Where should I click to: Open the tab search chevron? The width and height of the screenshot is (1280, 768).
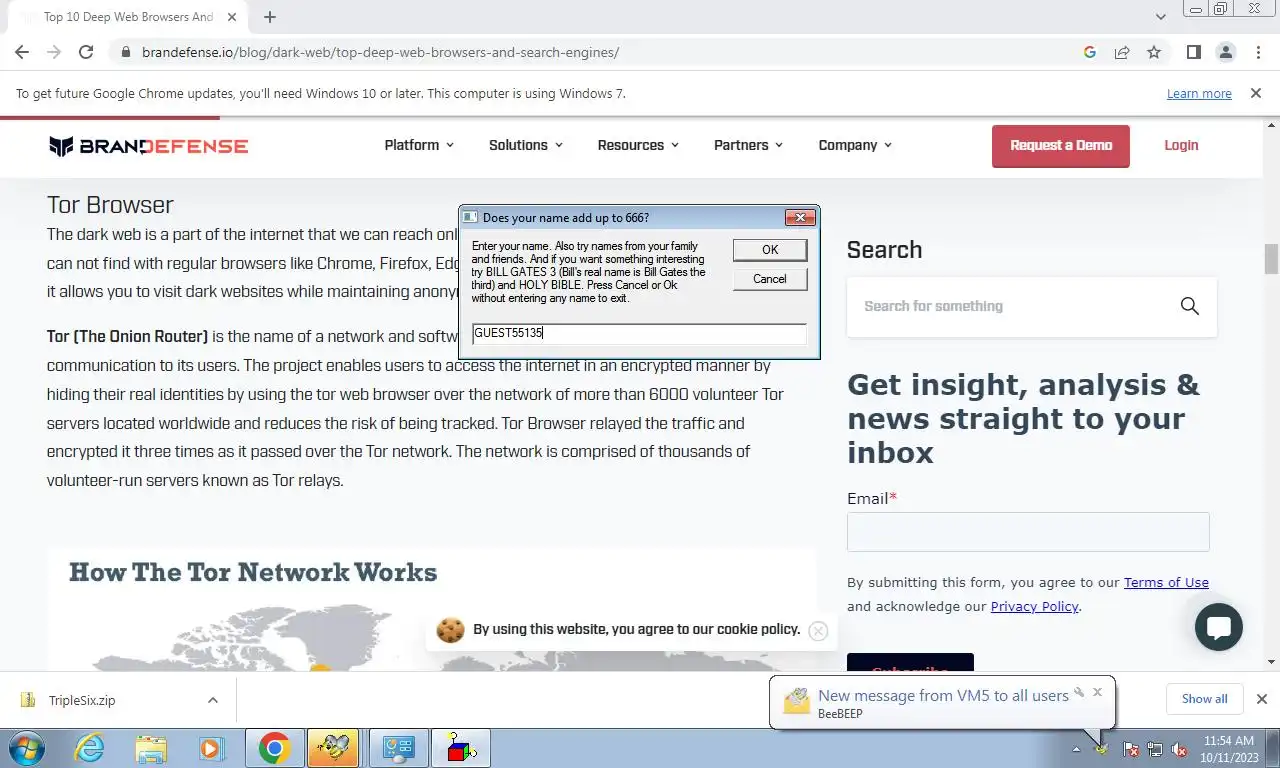click(1160, 17)
